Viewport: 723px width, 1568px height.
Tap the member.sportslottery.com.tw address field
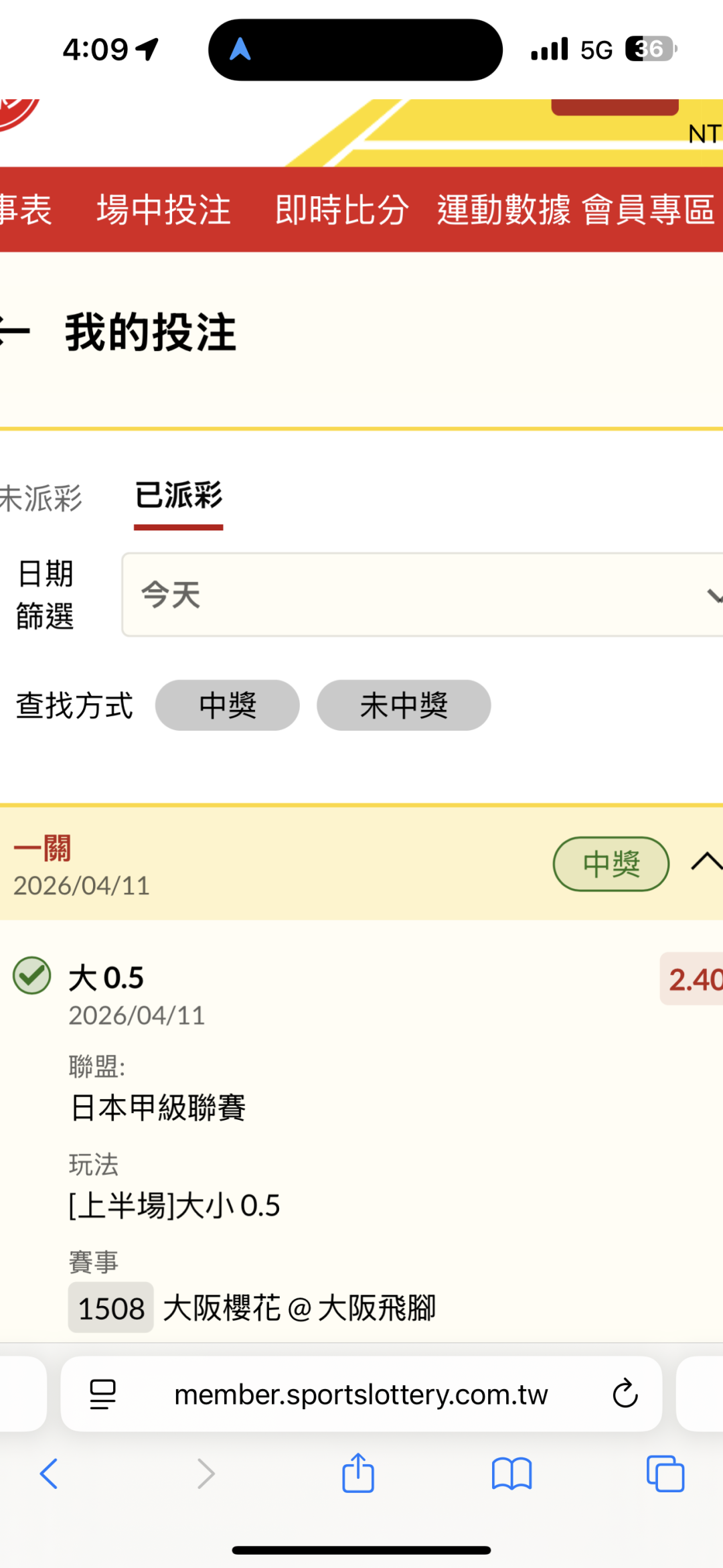pos(361,1394)
